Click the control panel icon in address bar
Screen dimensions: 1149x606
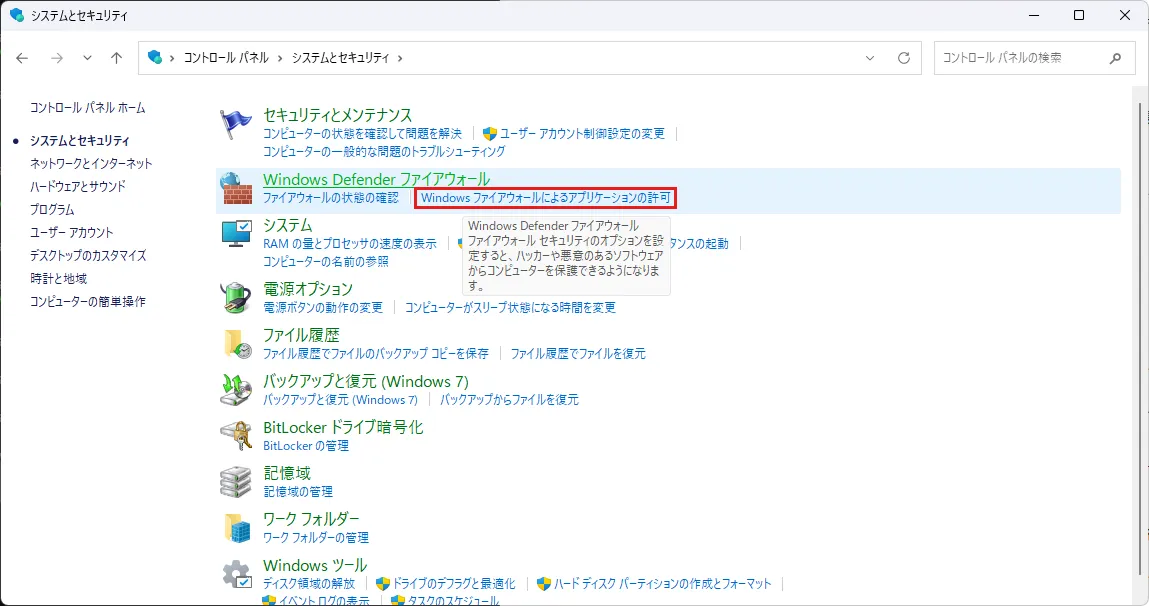click(155, 57)
